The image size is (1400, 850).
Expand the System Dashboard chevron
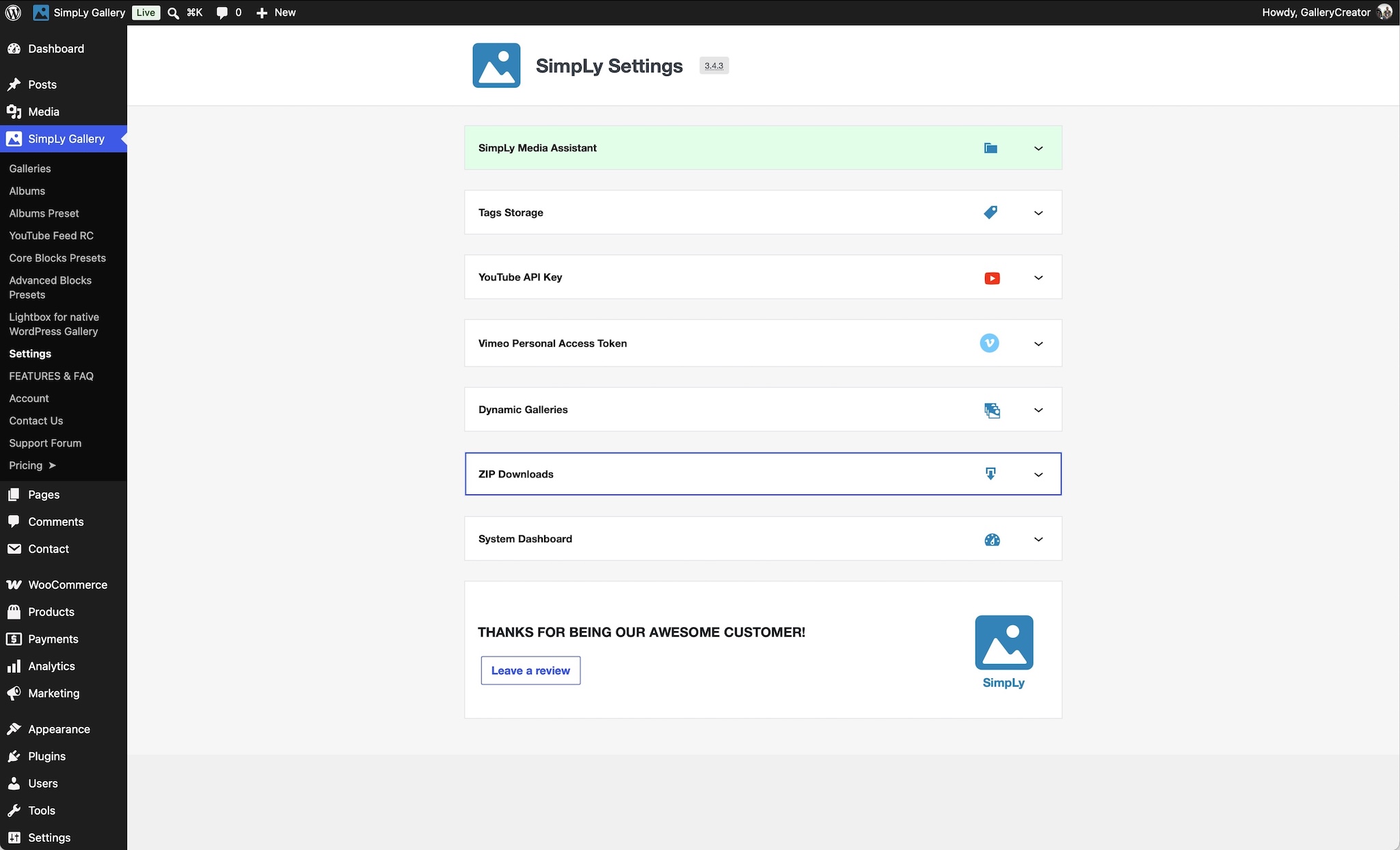[x=1038, y=540]
